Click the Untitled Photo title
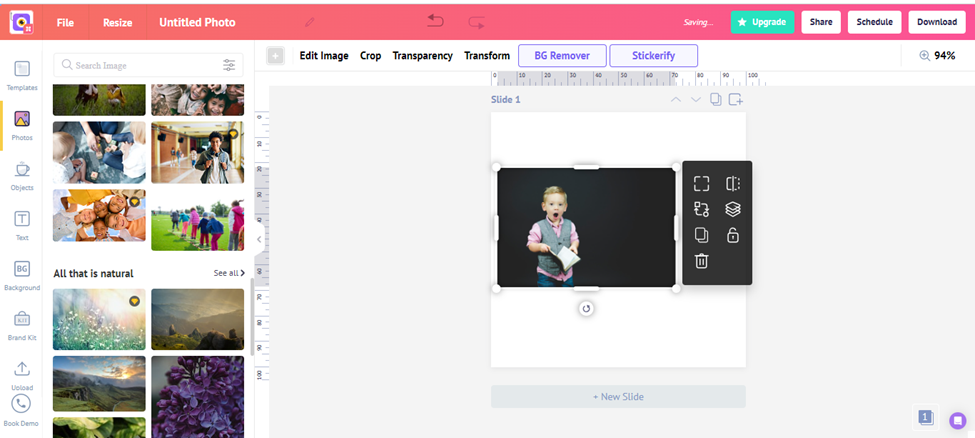975x438 pixels. click(197, 22)
